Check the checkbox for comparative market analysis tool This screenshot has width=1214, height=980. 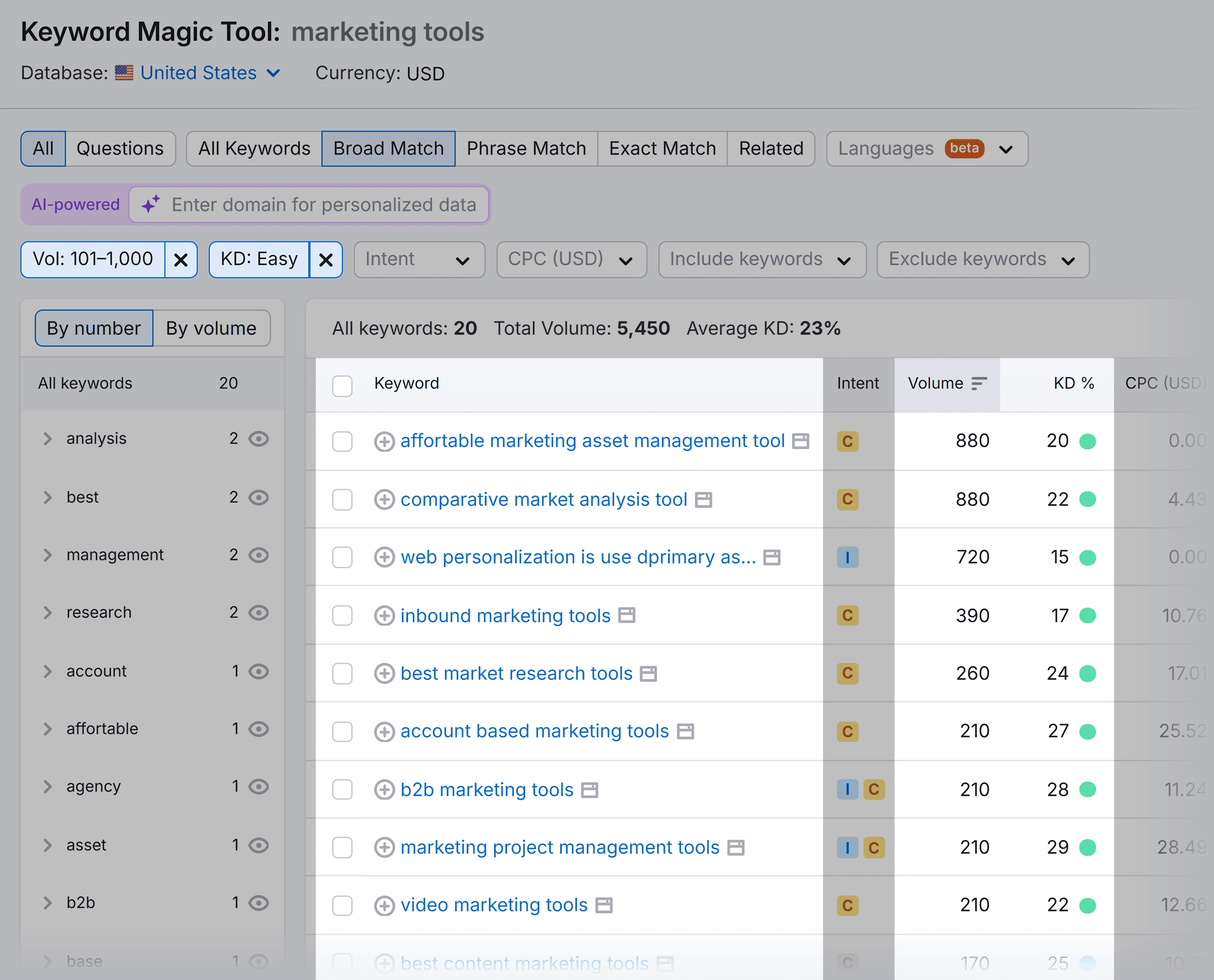(x=342, y=500)
